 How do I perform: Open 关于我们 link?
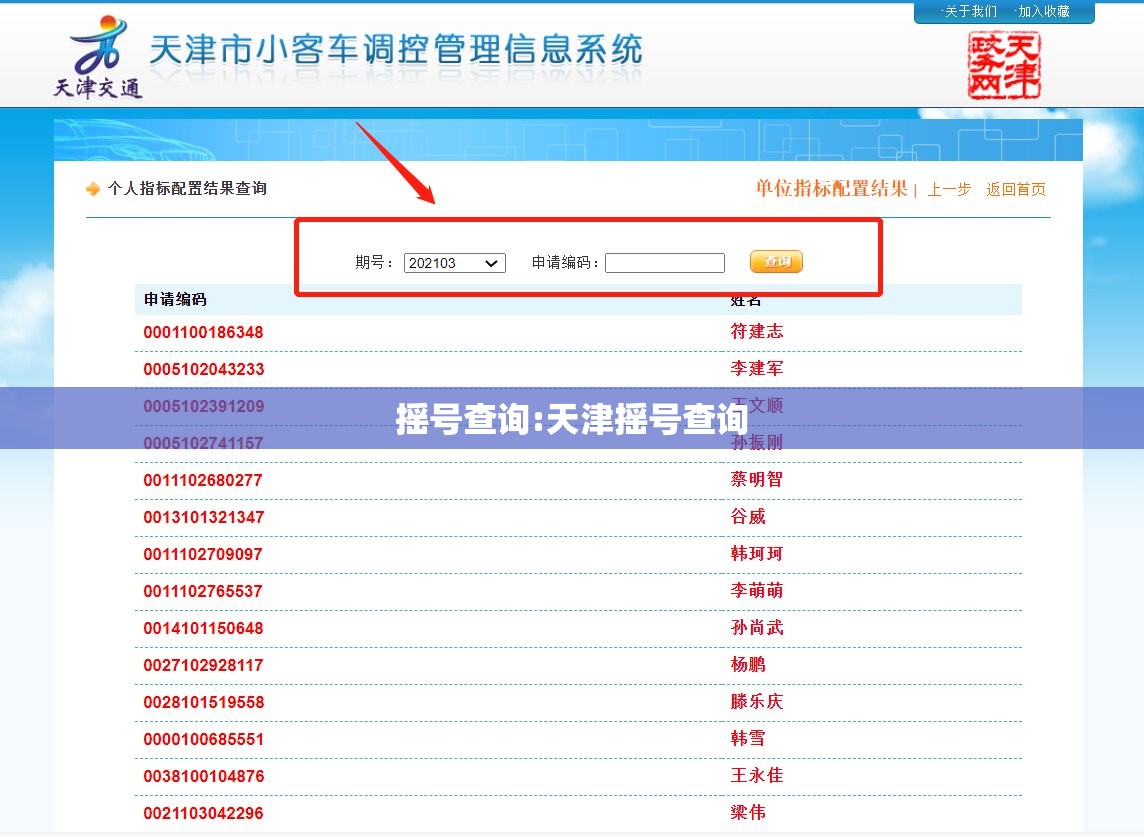click(x=969, y=11)
